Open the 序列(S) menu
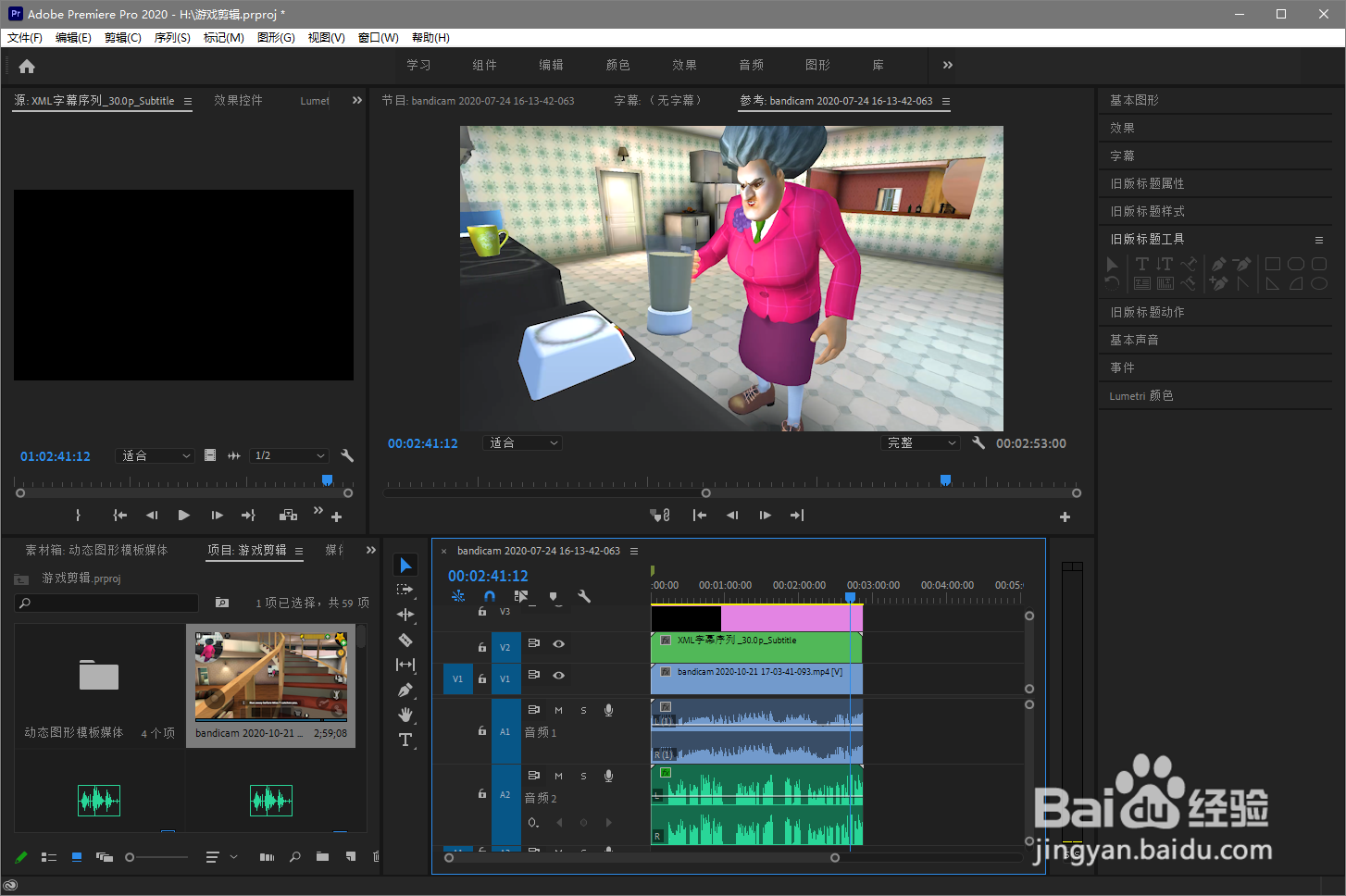 172,38
